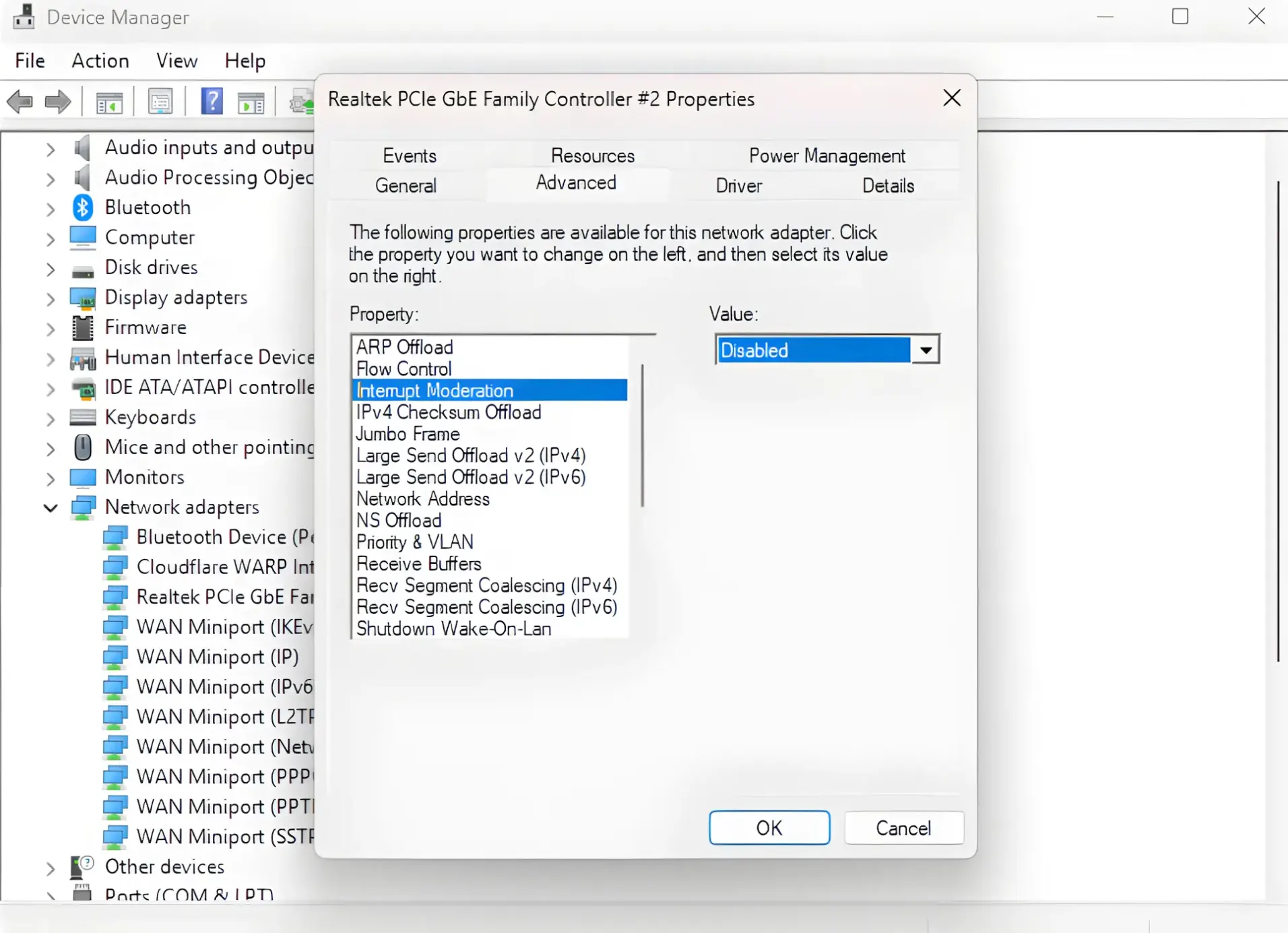Open the Properties sheet toolbar icon
Screen dimensions: 1288x933
[160, 102]
